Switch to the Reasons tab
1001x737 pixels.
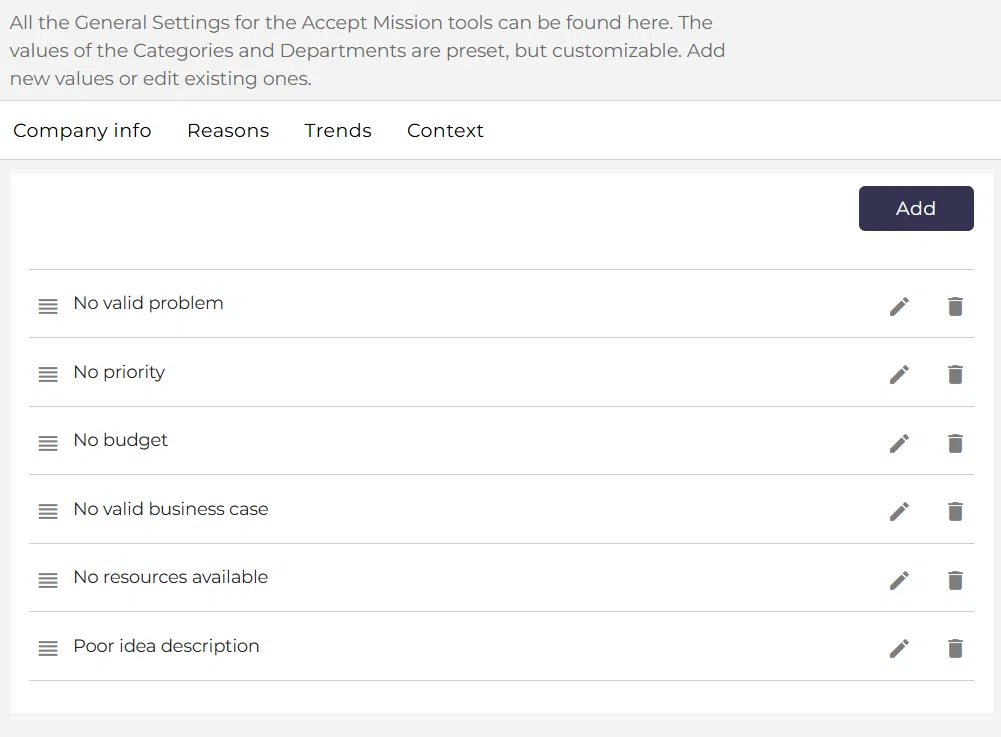(x=228, y=131)
